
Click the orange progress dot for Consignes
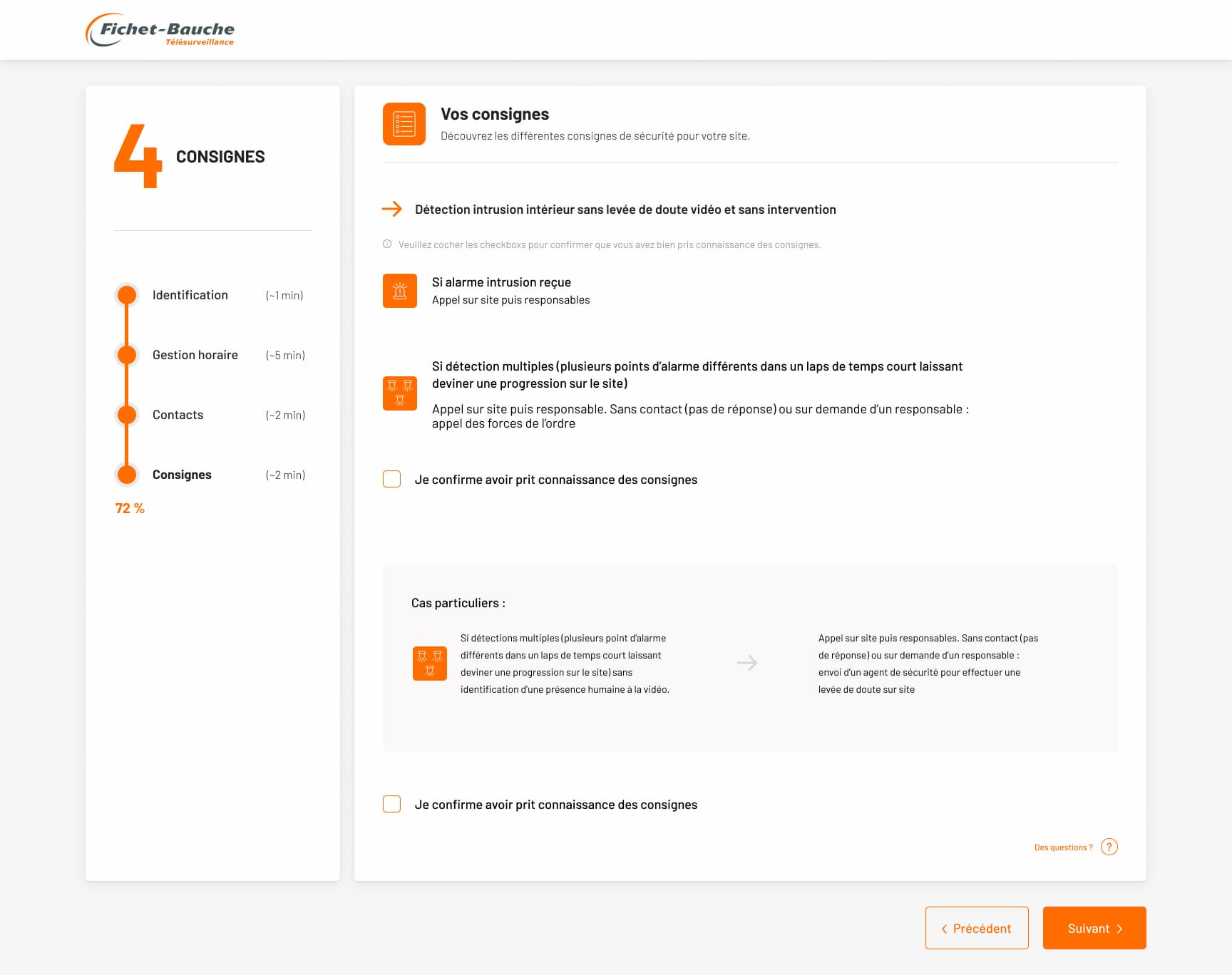click(x=127, y=475)
